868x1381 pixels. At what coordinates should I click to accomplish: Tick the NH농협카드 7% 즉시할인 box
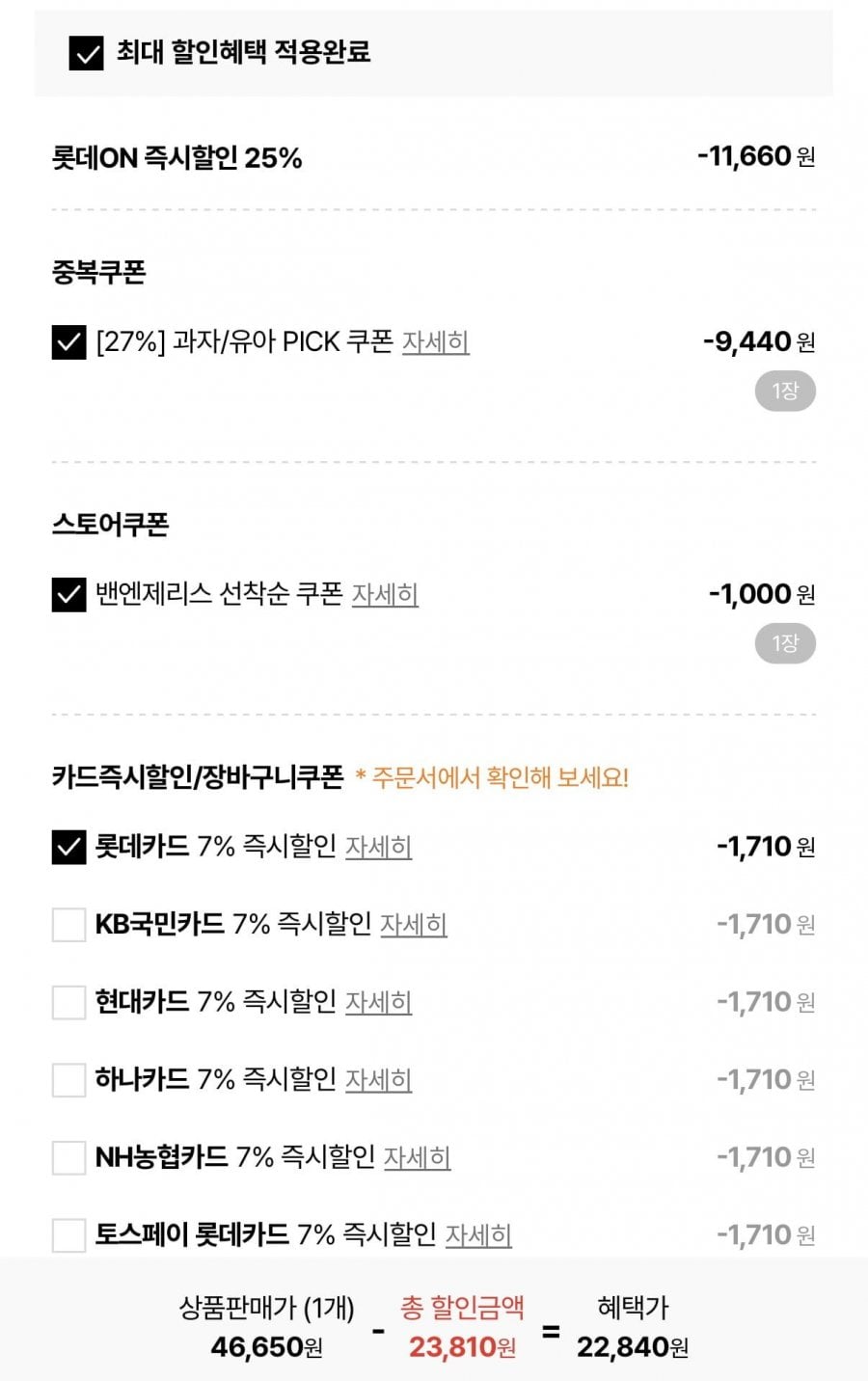pos(68,1157)
